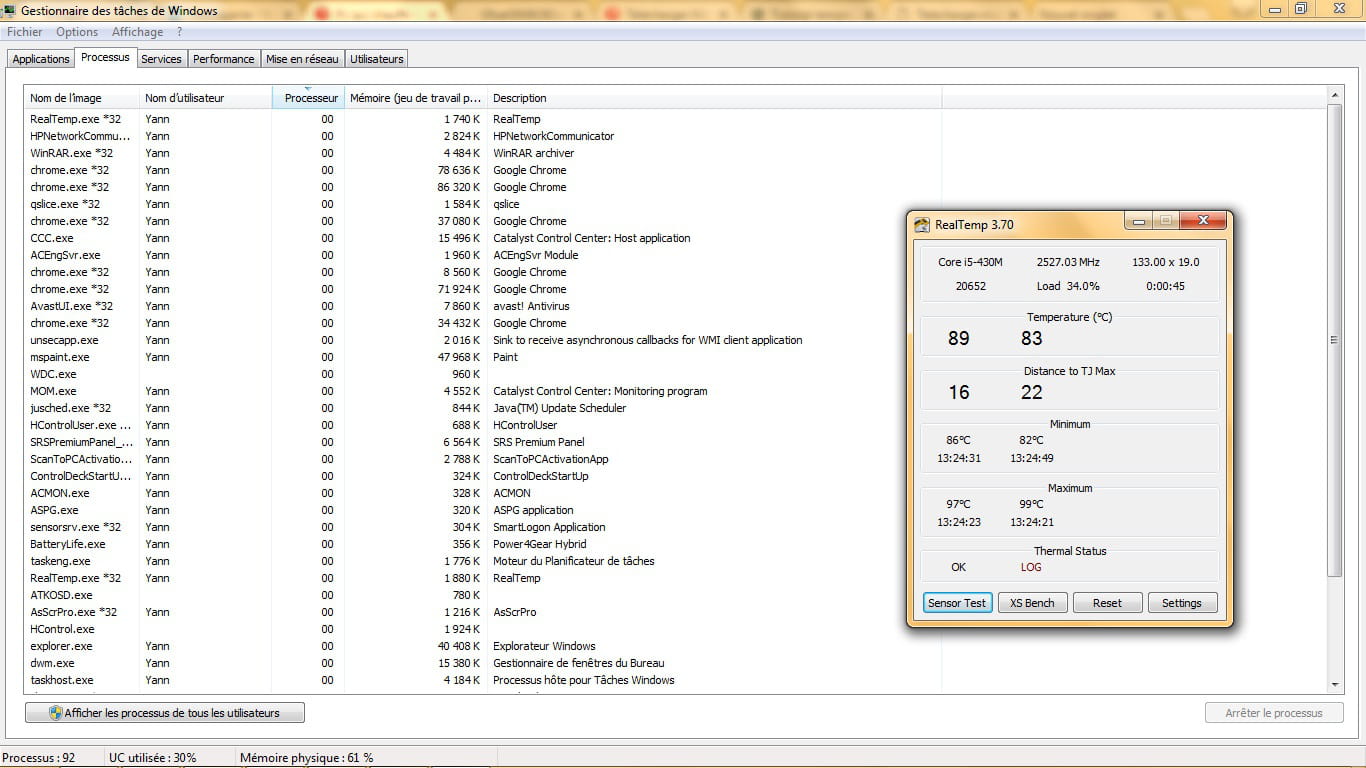
Task: Open the Affichage menu
Action: tap(137, 32)
